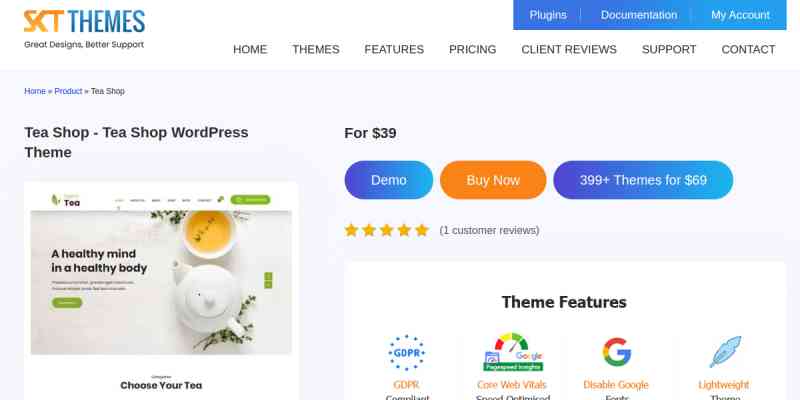Click the 399+ Themes for $69 button
800x400 pixels.
tap(643, 180)
